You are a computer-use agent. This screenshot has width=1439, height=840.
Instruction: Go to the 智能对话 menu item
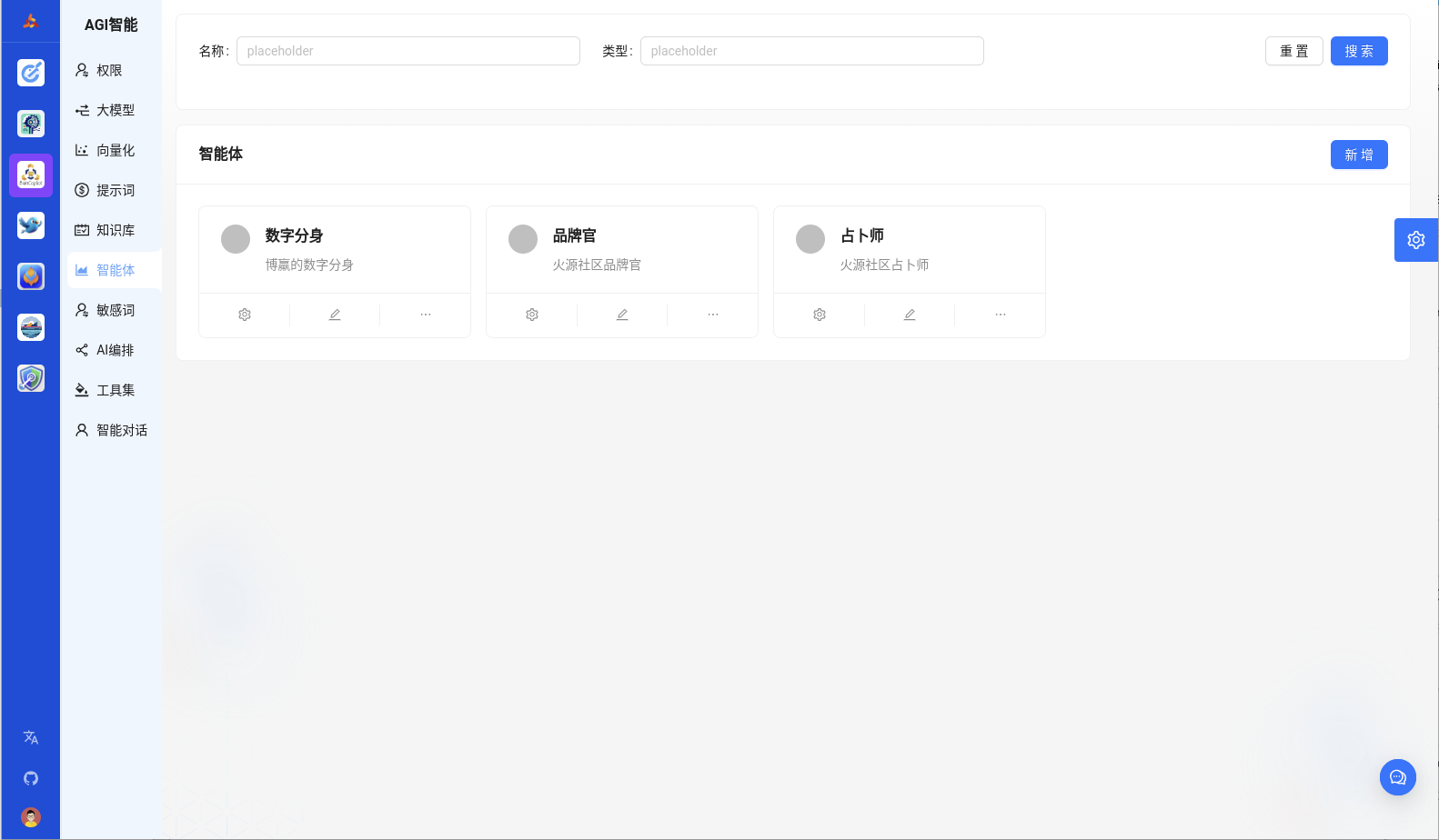point(115,430)
